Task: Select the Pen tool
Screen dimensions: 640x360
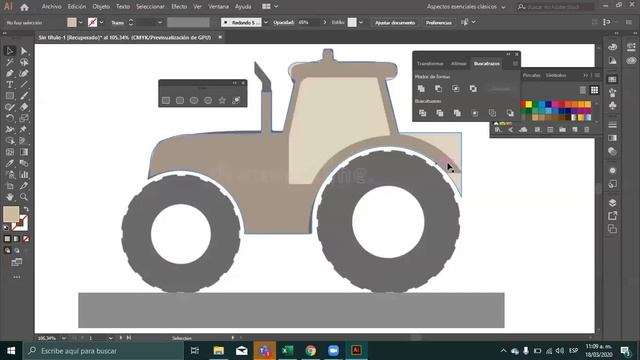Action: tap(10, 73)
